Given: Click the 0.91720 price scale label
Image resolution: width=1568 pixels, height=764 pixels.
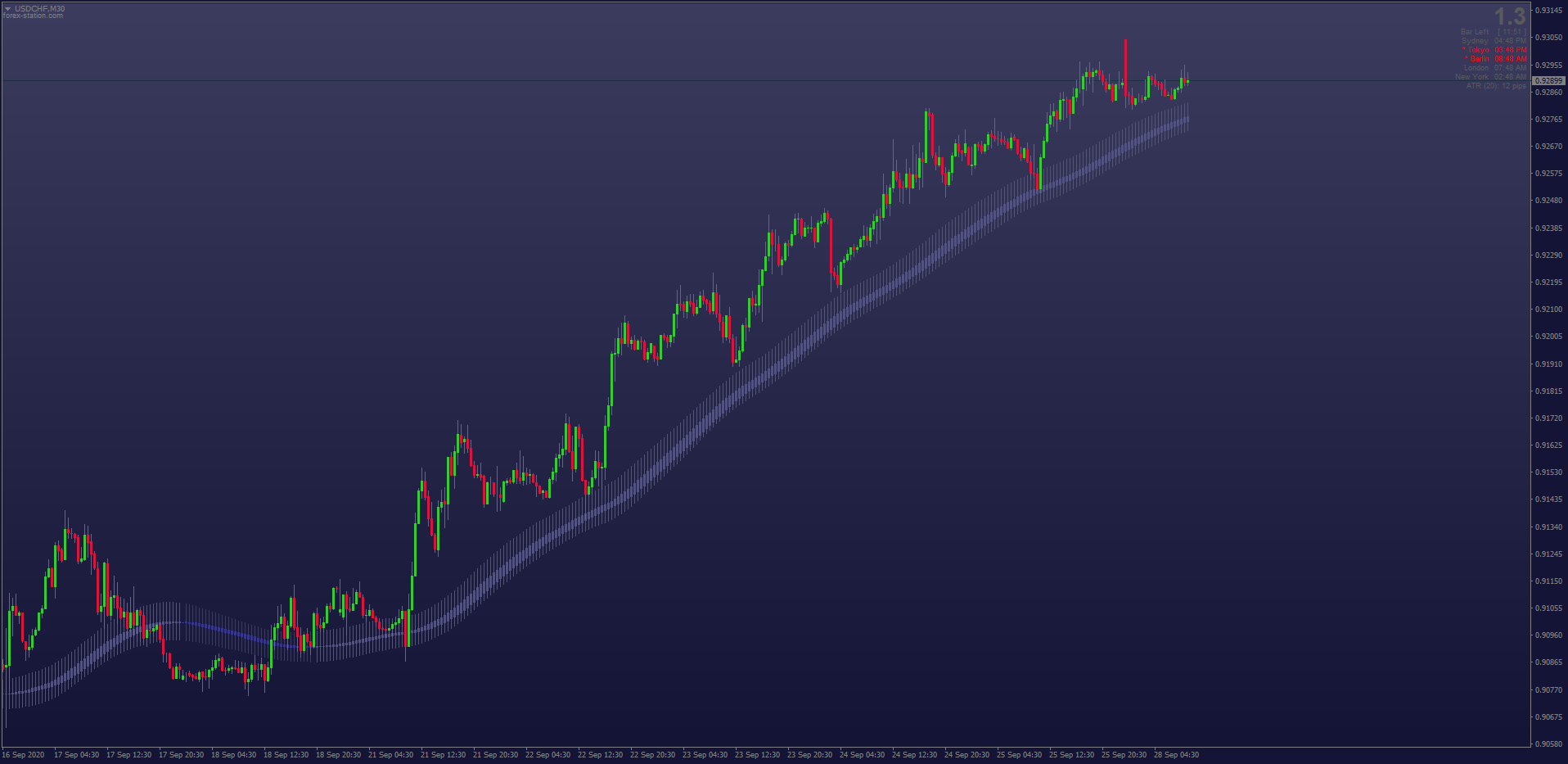Looking at the screenshot, I should 1548,418.
